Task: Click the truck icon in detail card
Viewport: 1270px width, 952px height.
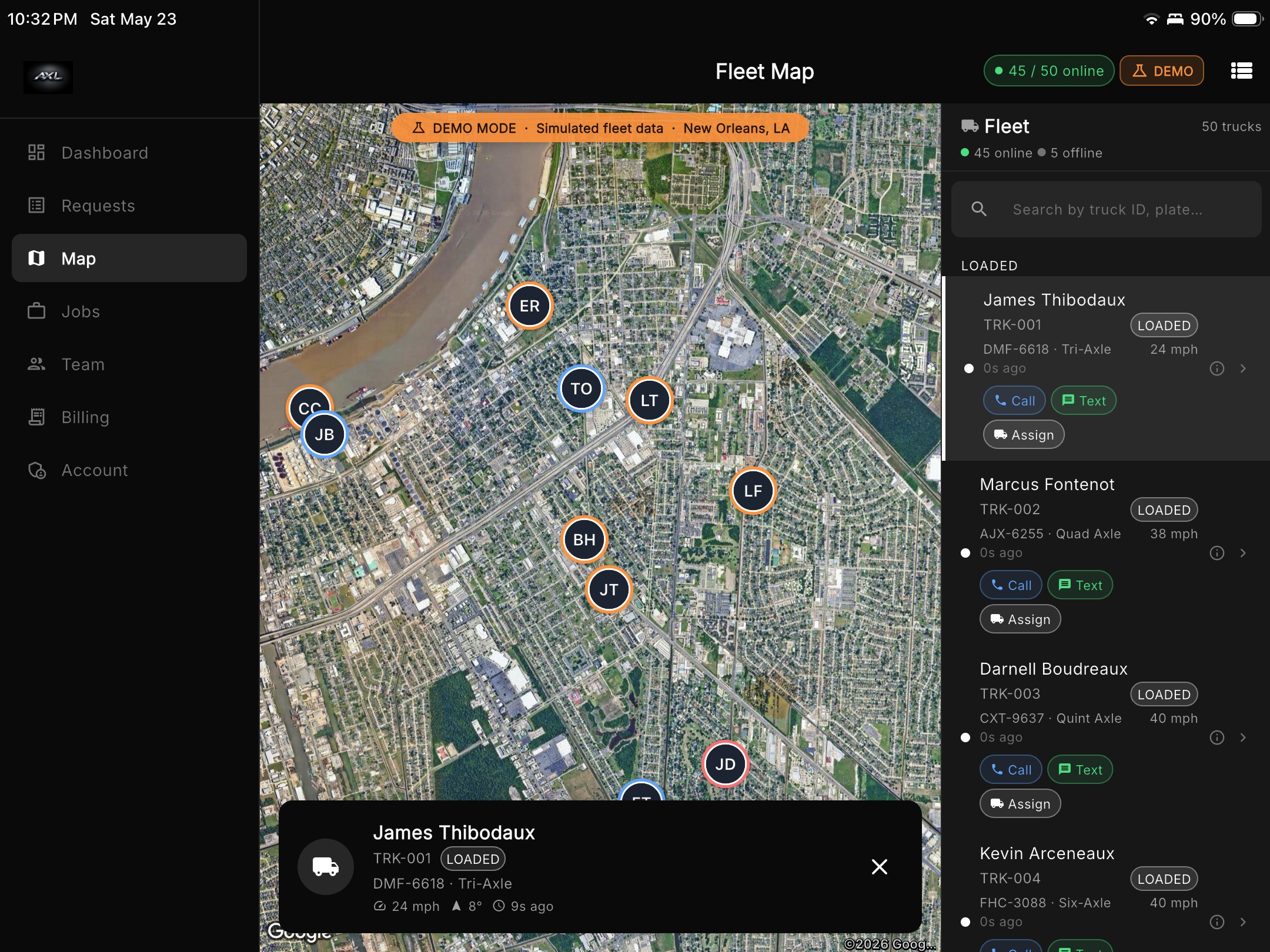Action: [326, 866]
